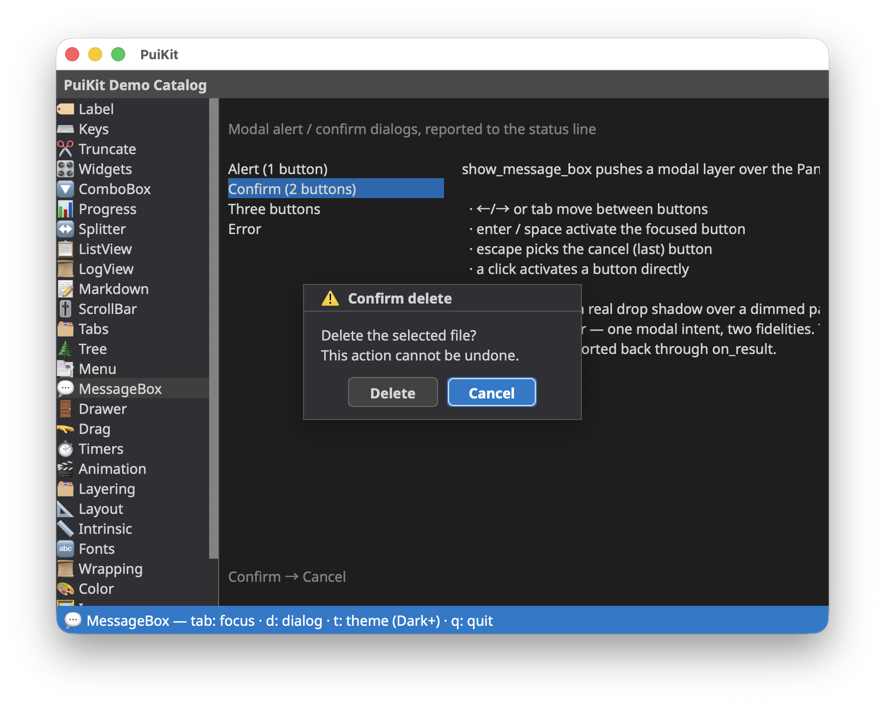The height and width of the screenshot is (708, 885).
Task: Click the straight ruler icon beside Intrinsic
Action: tap(65, 529)
